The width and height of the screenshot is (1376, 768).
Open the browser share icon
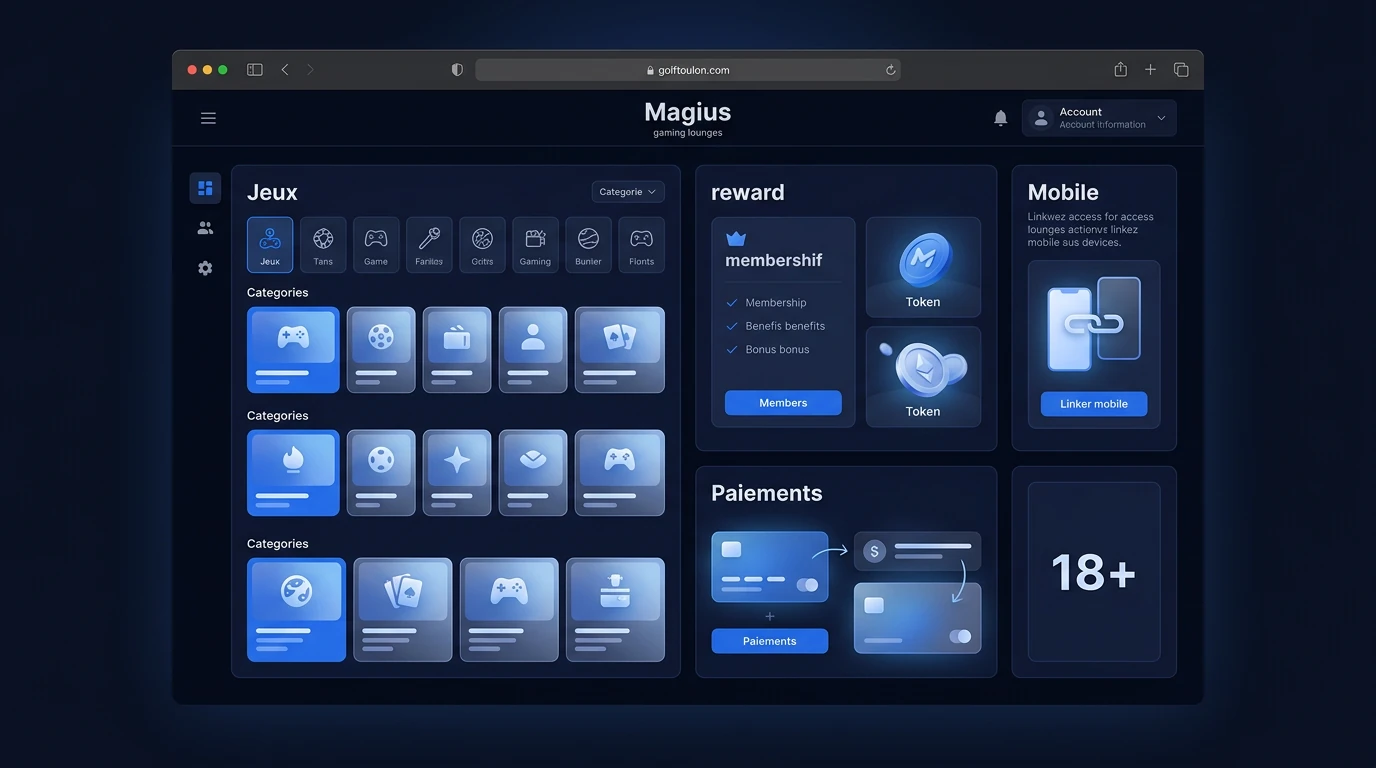click(x=1121, y=69)
